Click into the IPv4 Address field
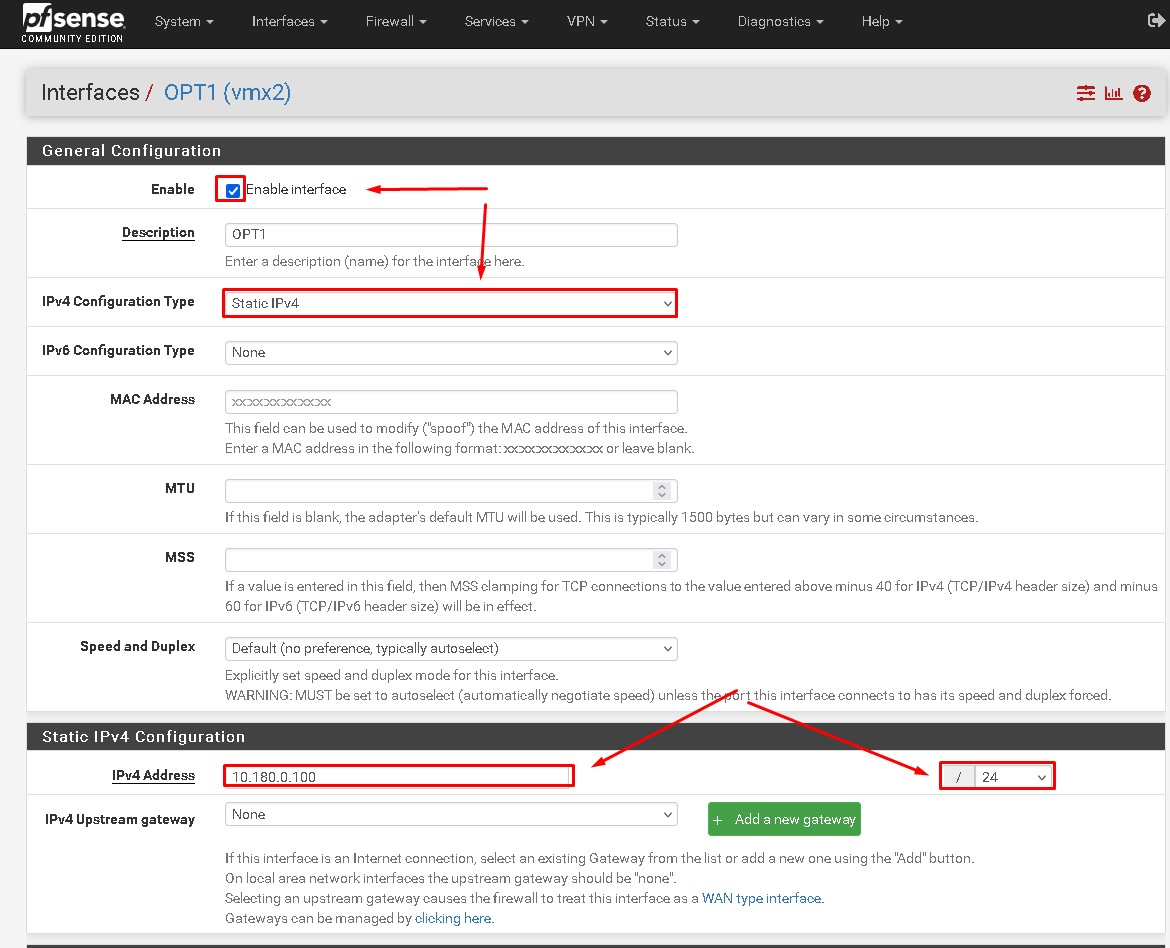Viewport: 1170px width, 948px height. pyautogui.click(x=398, y=777)
